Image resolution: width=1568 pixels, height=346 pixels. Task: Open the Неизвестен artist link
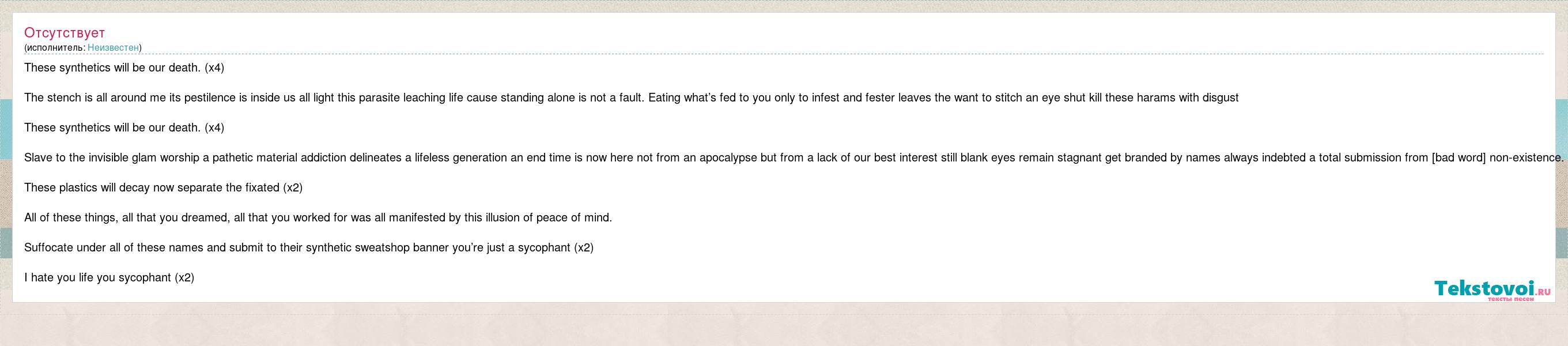(x=113, y=47)
